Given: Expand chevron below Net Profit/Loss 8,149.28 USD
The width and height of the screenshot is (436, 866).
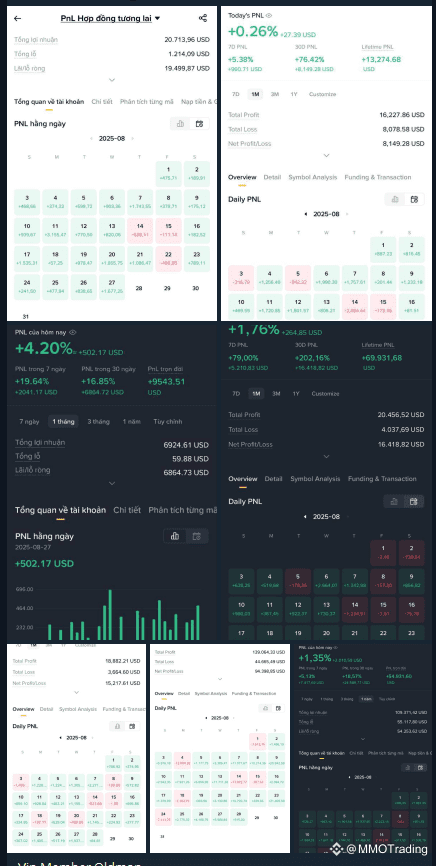Looking at the screenshot, I should [x=326, y=156].
